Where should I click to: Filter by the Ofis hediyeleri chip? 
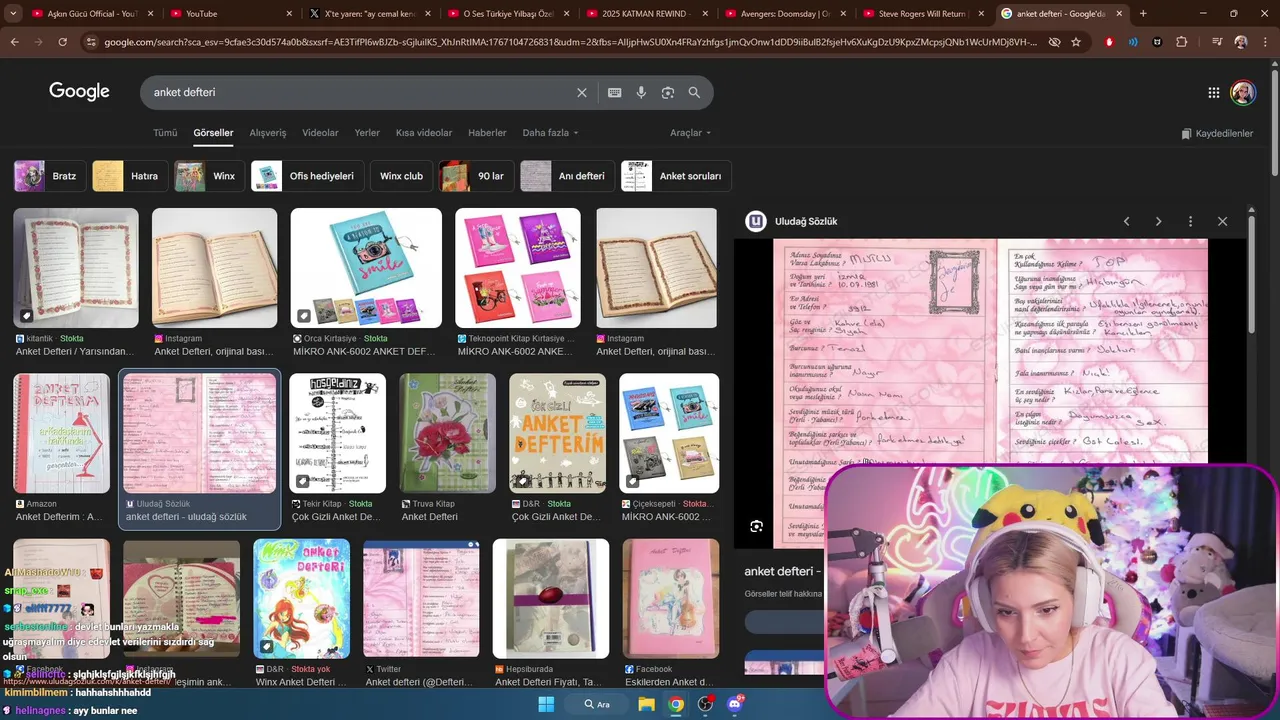[307, 176]
